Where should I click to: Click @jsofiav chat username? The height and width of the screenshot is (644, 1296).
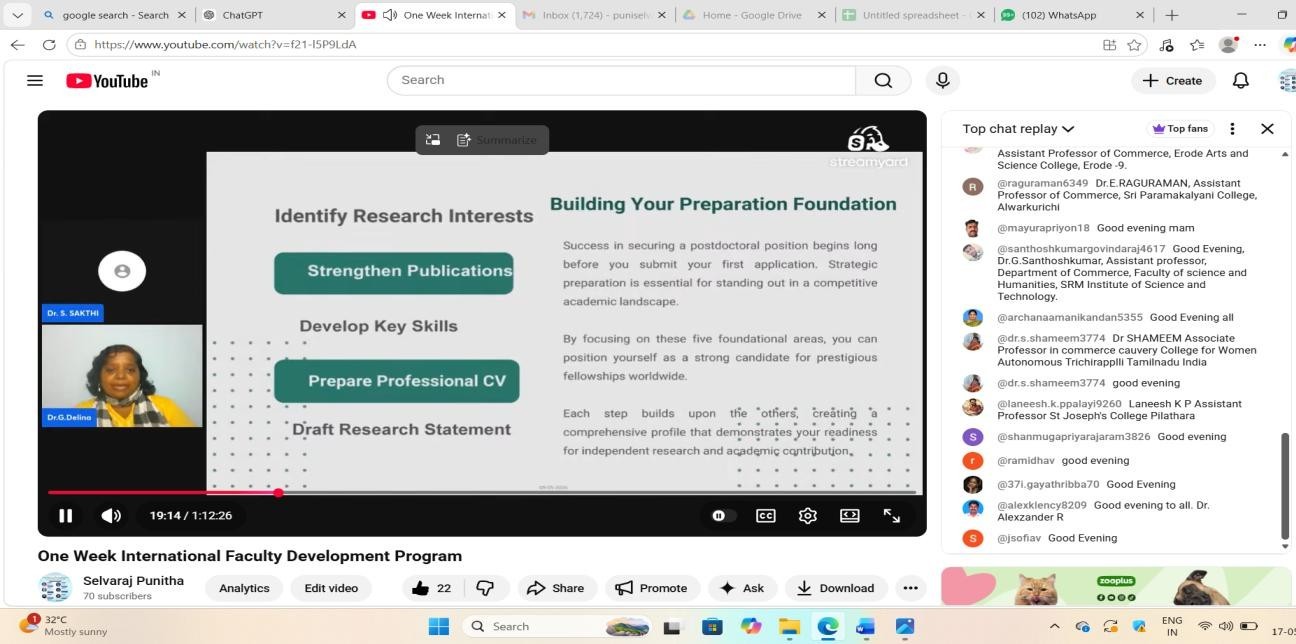click(x=1019, y=538)
